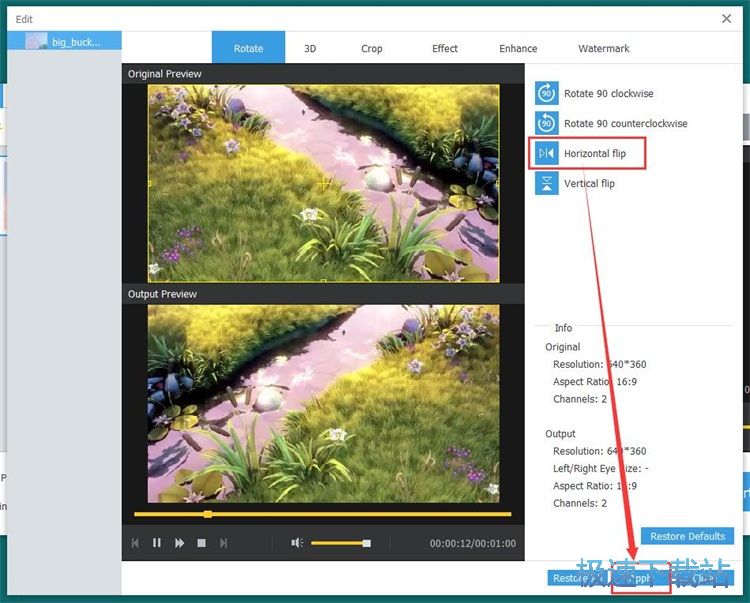Click the 'Left/Right Eye Size' text

click(x=600, y=468)
